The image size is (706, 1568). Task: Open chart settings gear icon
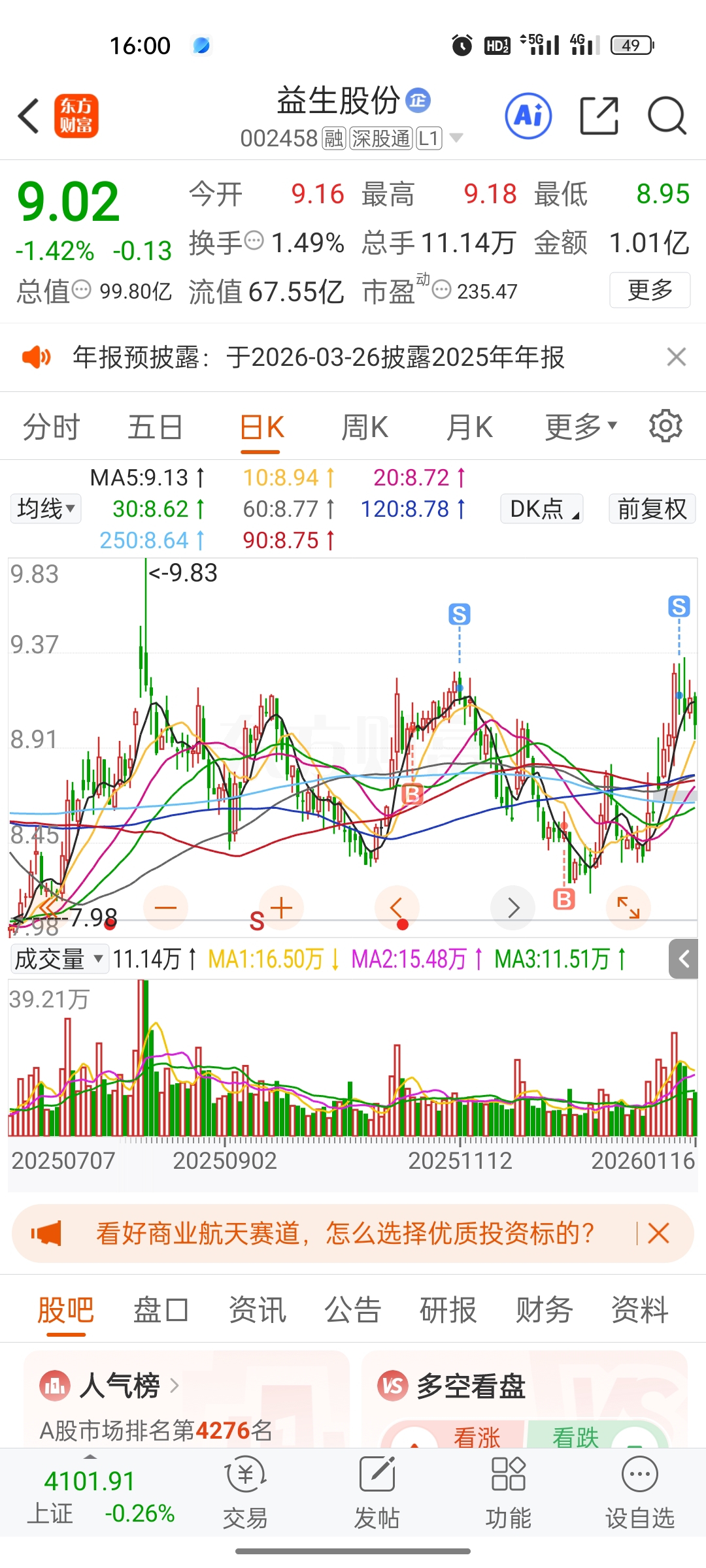(x=665, y=427)
